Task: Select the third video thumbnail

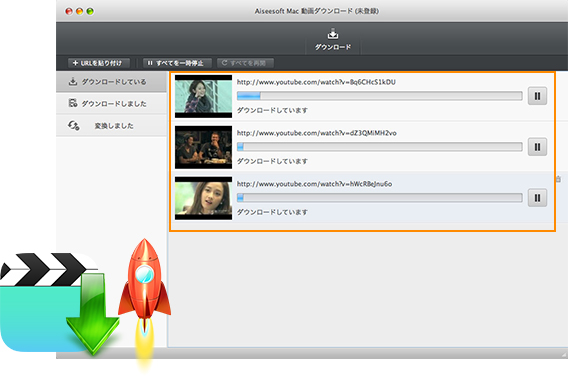Action: [x=204, y=199]
